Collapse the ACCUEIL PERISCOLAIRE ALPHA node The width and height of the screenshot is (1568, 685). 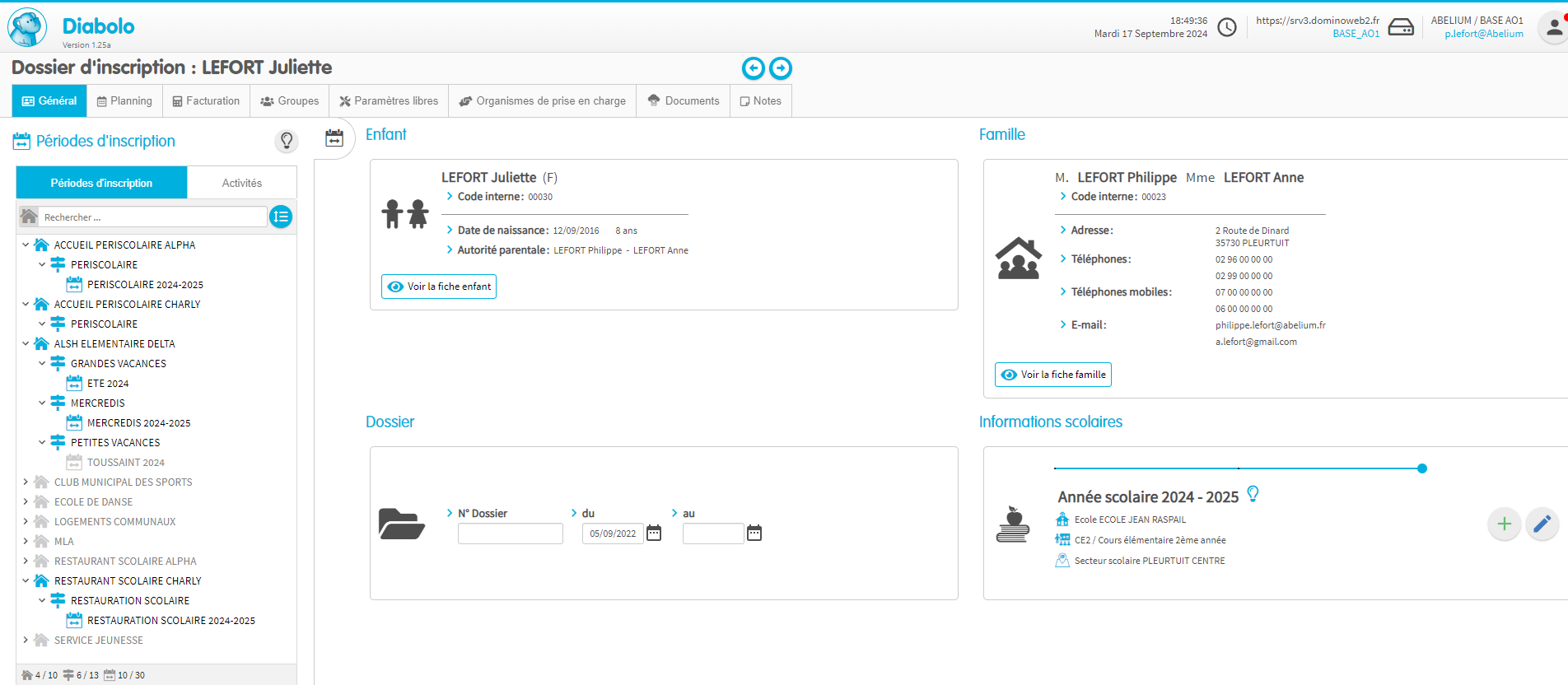pyautogui.click(x=26, y=245)
